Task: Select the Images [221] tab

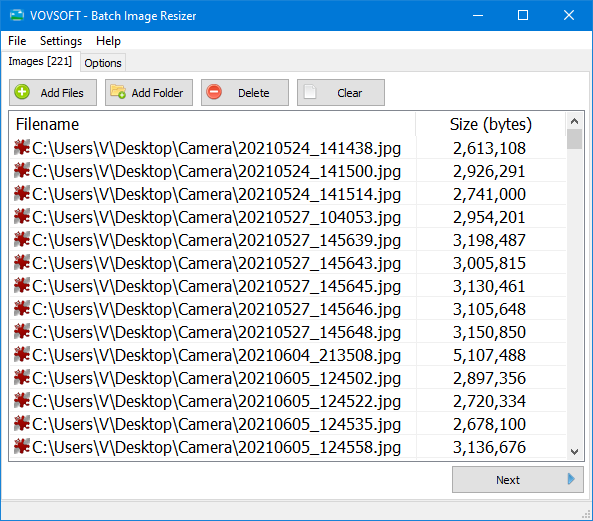Action: click(x=40, y=61)
